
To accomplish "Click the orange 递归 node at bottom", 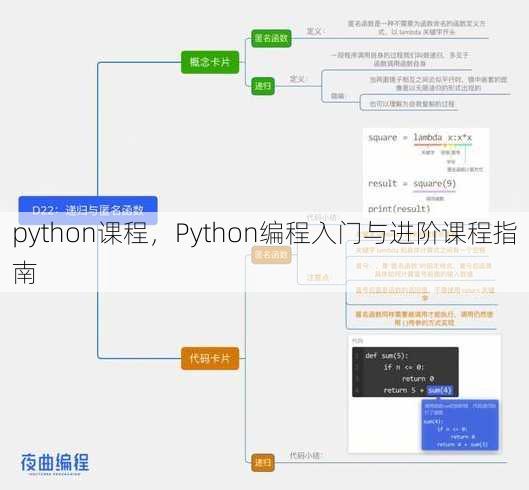I will pos(263,463).
